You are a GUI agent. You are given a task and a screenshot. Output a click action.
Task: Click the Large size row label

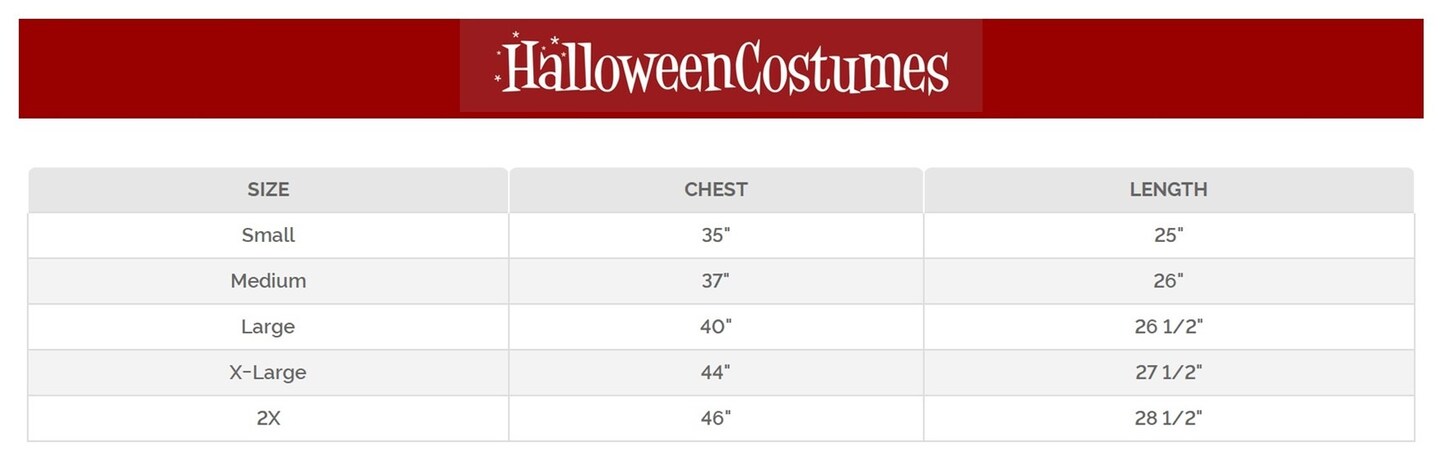click(268, 327)
